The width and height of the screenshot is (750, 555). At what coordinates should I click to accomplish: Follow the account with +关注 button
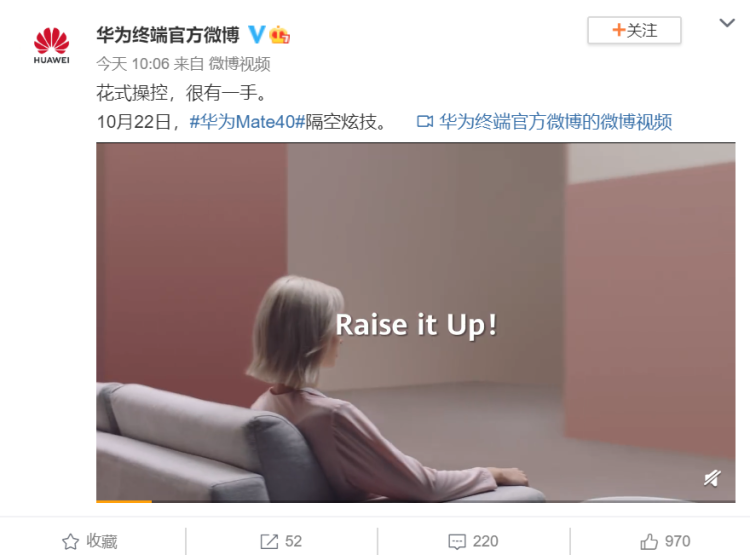click(x=634, y=30)
